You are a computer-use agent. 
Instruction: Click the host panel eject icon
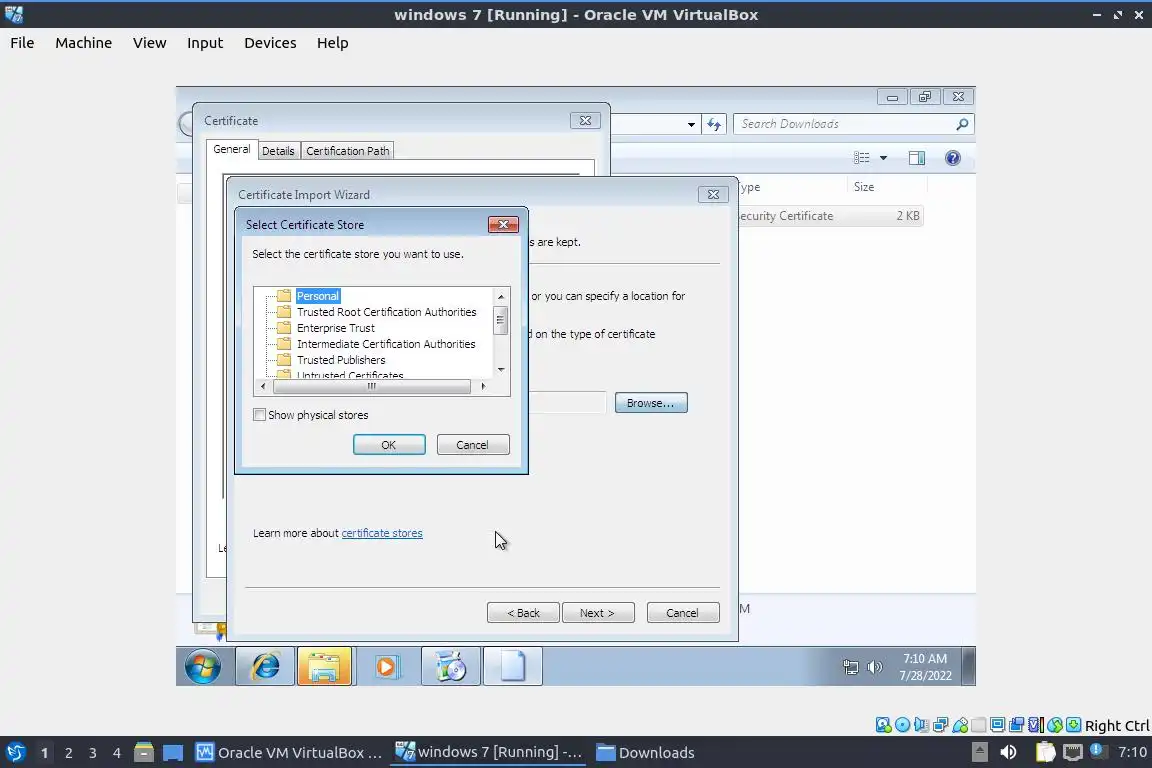point(979,753)
